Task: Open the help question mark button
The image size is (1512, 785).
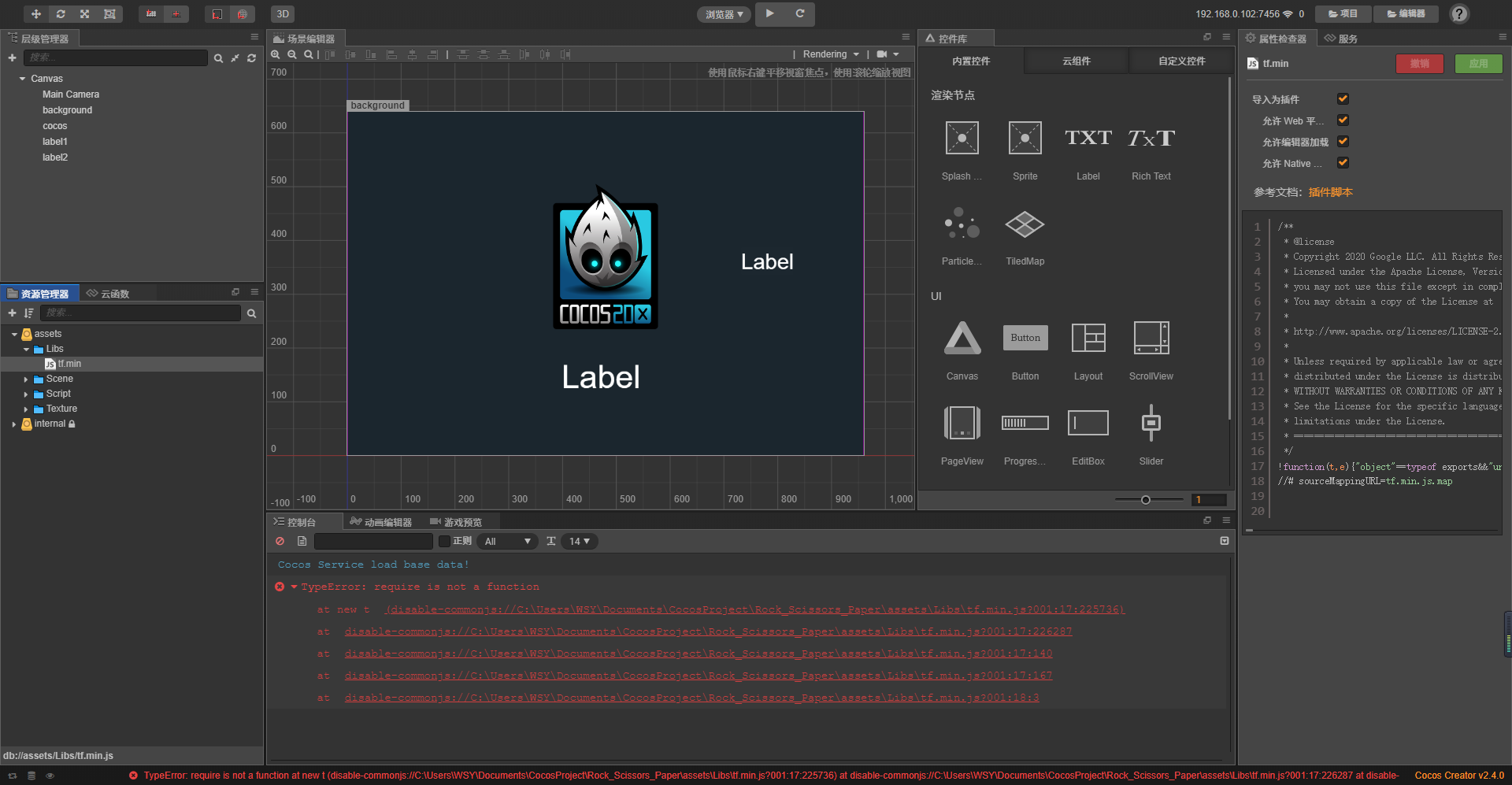Action: click(x=1459, y=14)
